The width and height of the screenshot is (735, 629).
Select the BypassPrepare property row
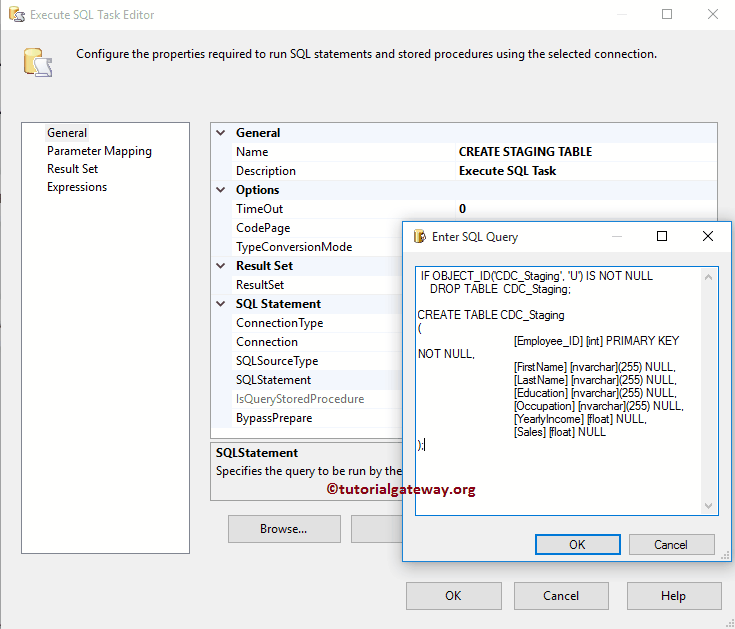point(317,418)
